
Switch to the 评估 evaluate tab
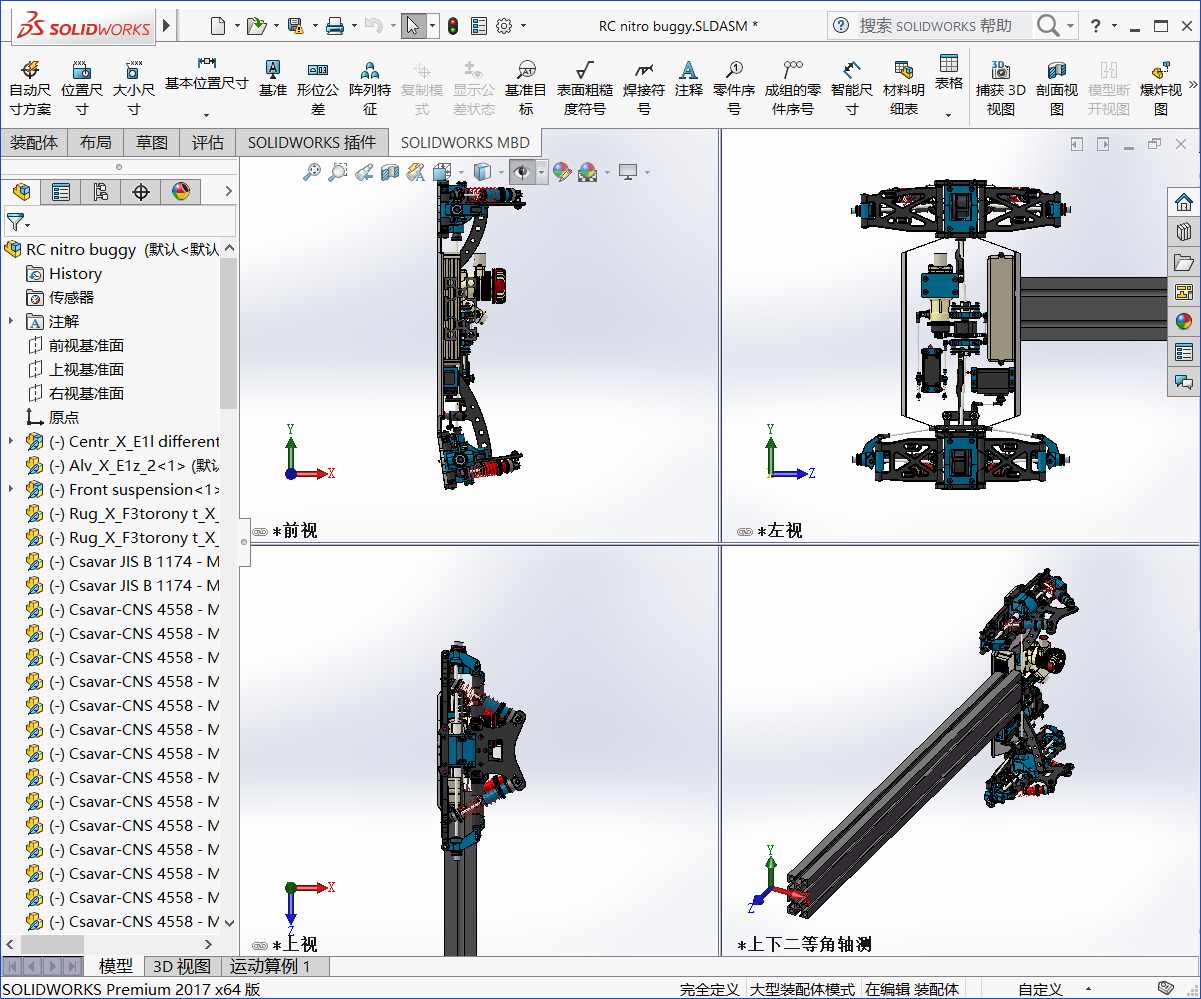click(208, 142)
